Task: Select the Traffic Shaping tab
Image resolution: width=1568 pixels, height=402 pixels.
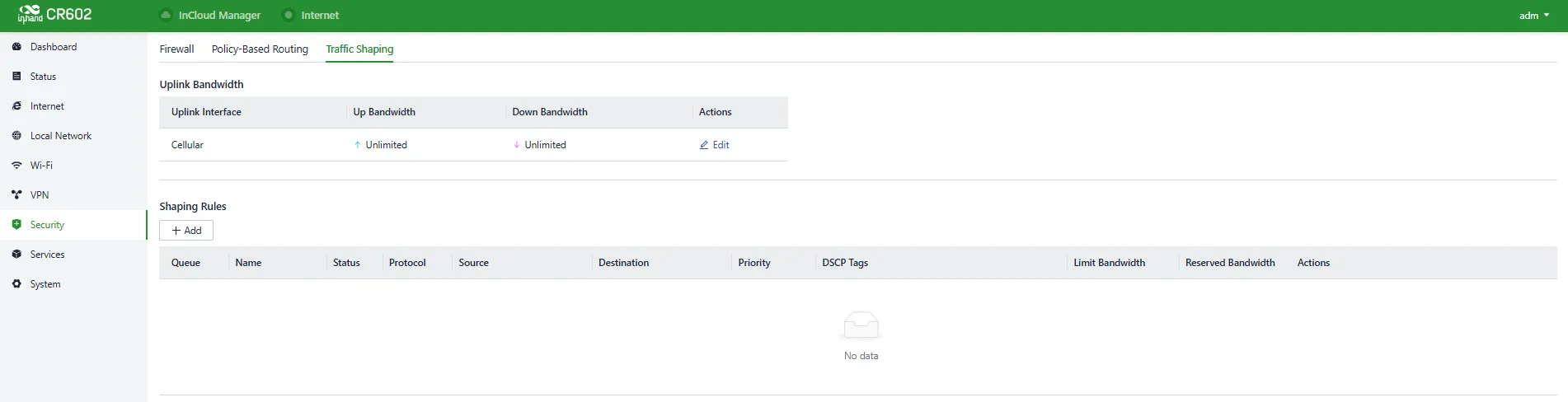Action: point(359,49)
